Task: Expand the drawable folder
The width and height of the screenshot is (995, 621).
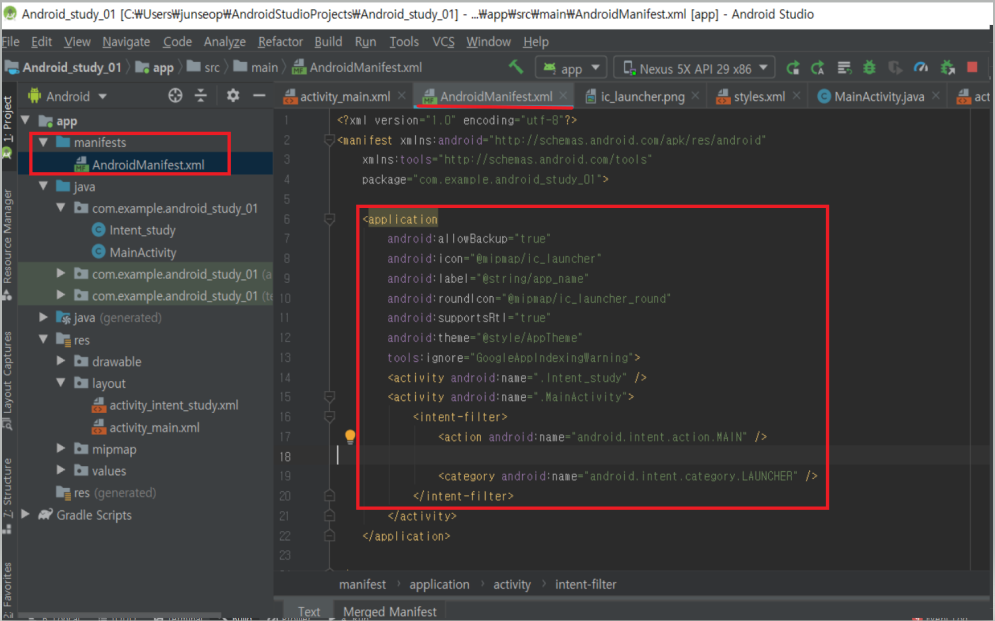Action: pos(61,361)
